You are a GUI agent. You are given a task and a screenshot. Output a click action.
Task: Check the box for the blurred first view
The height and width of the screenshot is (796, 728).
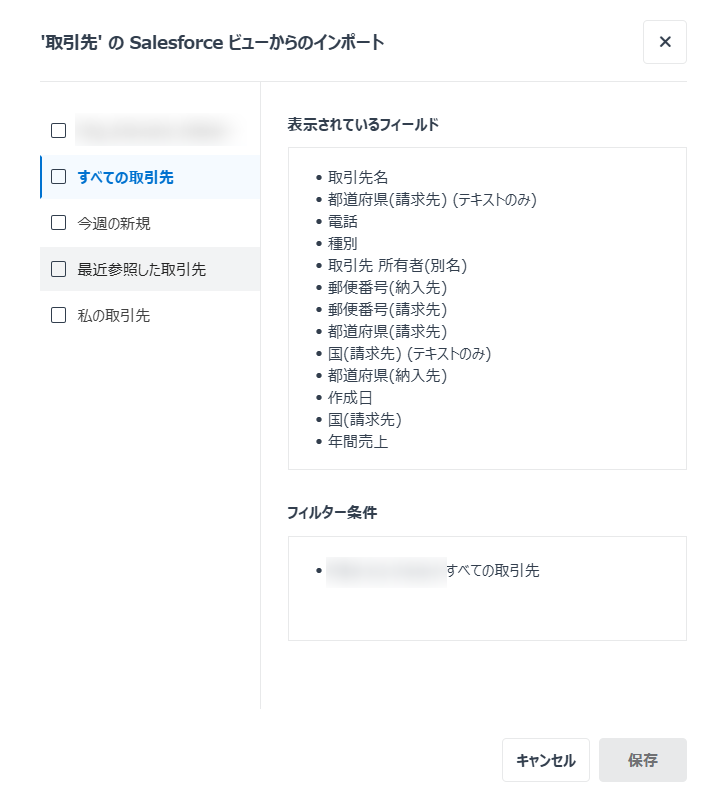tap(58, 130)
